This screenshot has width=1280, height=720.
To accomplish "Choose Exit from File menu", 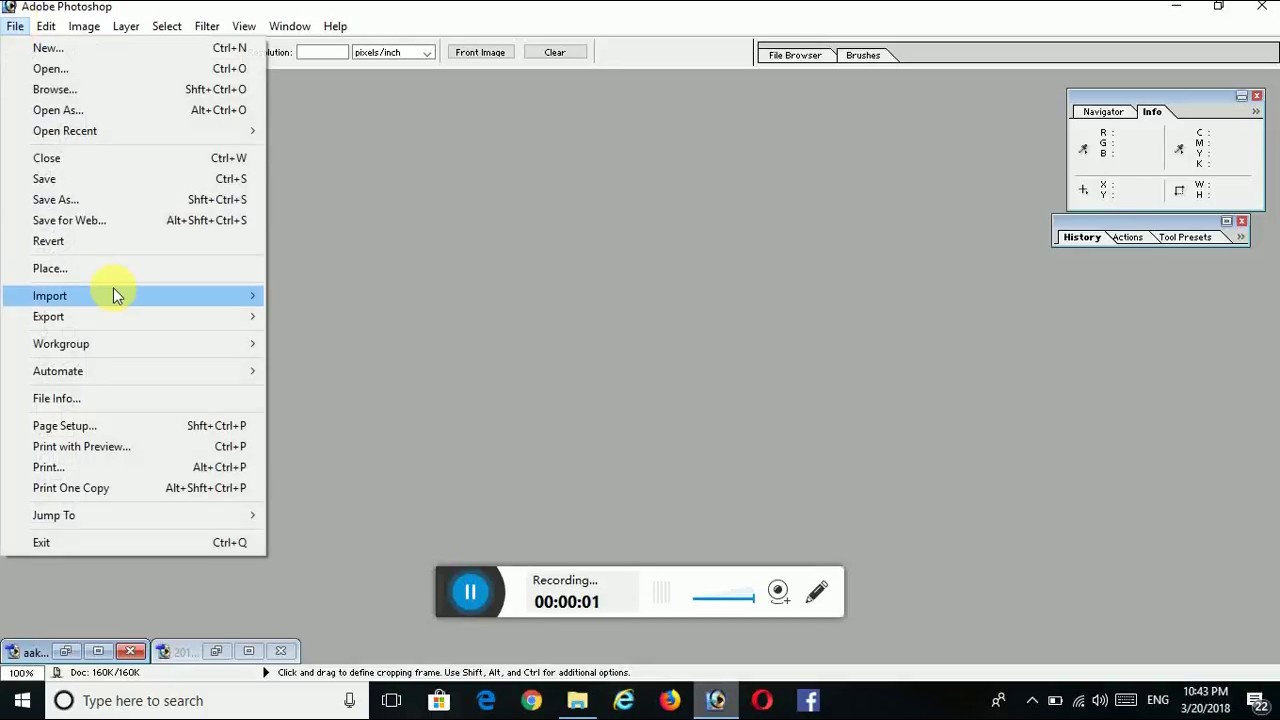I will (134, 543).
